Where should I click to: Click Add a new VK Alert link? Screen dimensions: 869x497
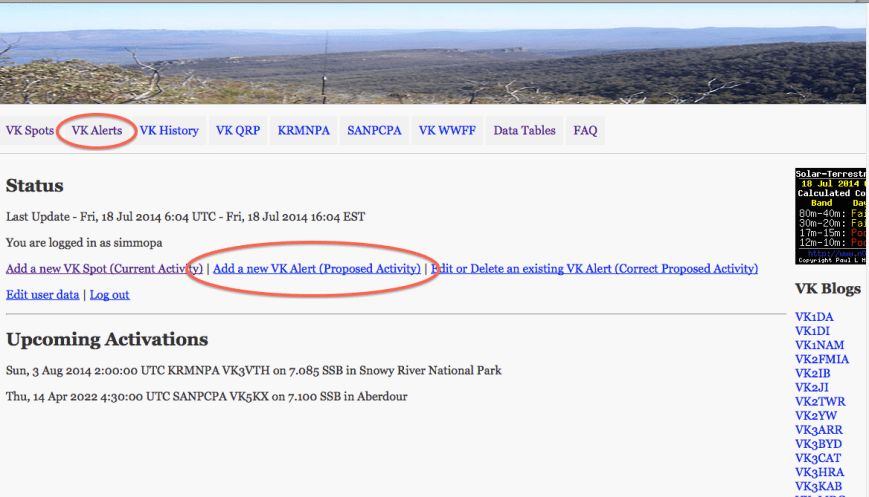[x=317, y=269]
